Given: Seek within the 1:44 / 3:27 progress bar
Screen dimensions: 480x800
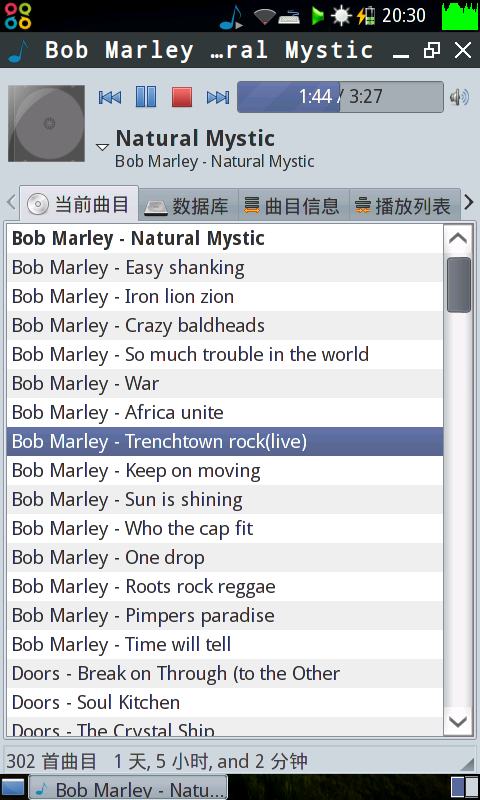Looking at the screenshot, I should [340, 96].
